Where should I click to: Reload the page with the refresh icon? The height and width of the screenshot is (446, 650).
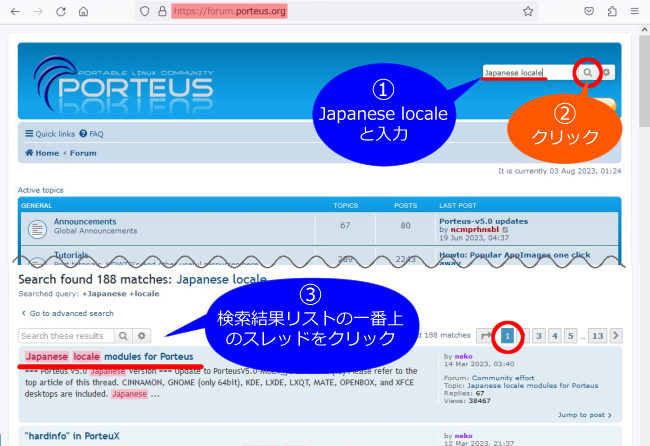pos(61,11)
